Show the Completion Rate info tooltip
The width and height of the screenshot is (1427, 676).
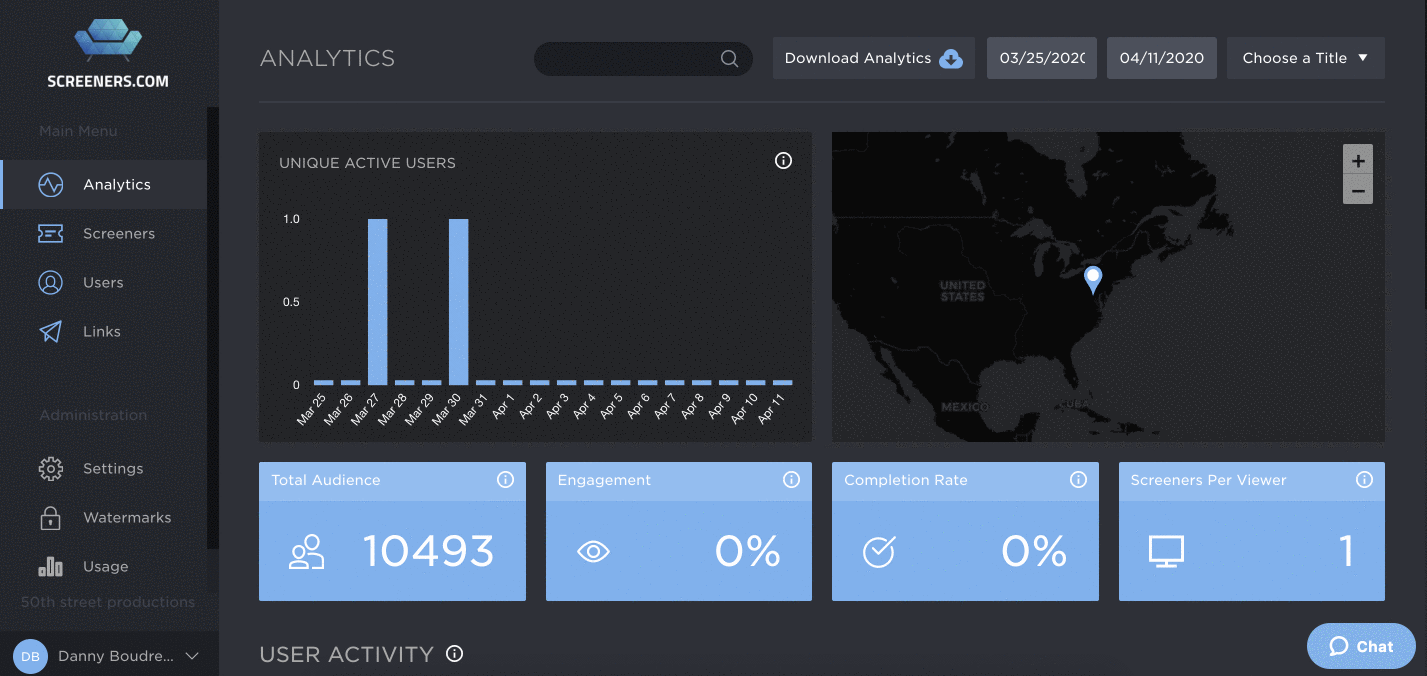click(1078, 480)
